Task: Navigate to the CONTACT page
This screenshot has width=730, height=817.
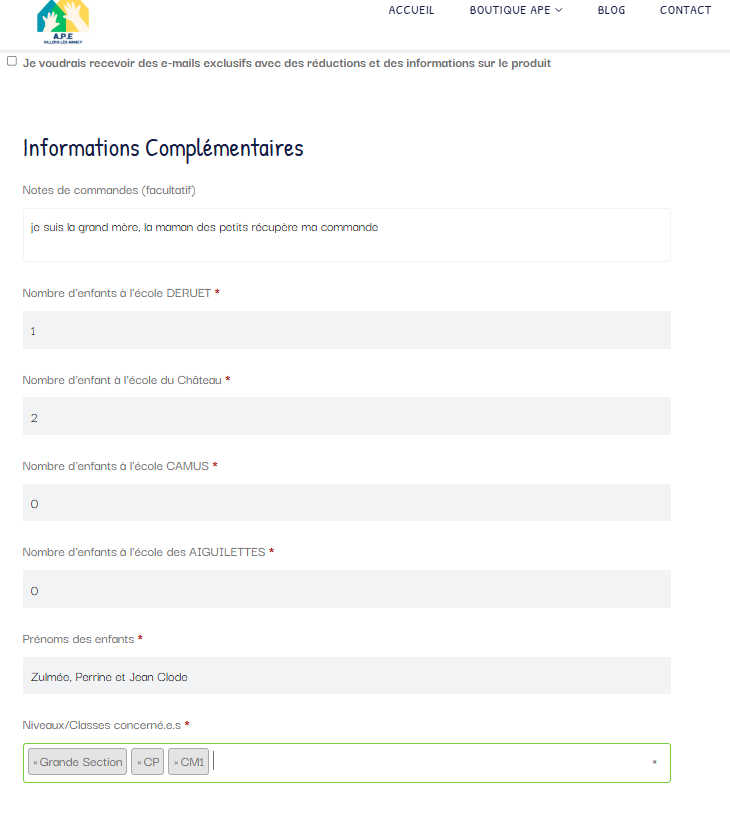Action: point(685,10)
